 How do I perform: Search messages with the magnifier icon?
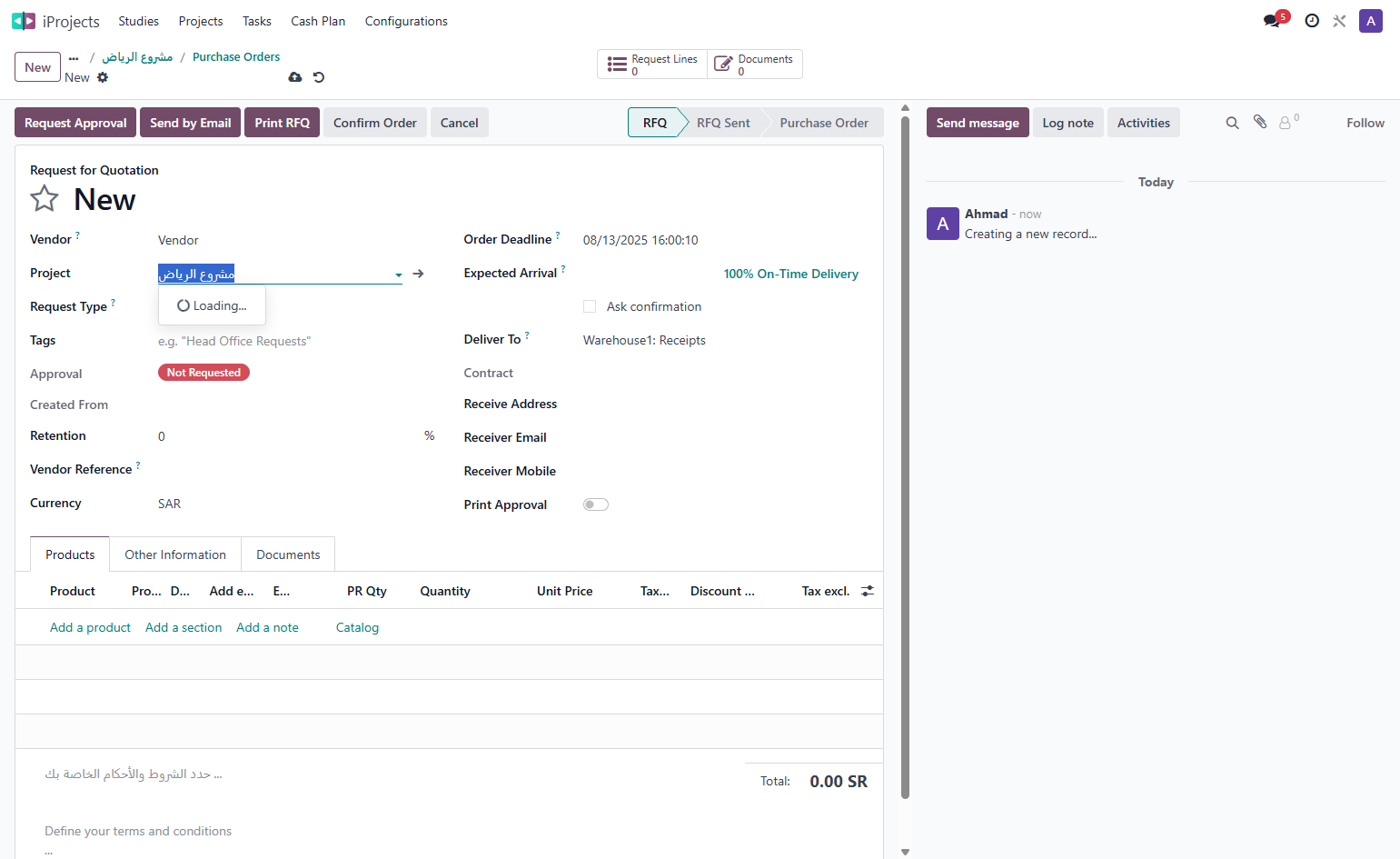[1232, 123]
